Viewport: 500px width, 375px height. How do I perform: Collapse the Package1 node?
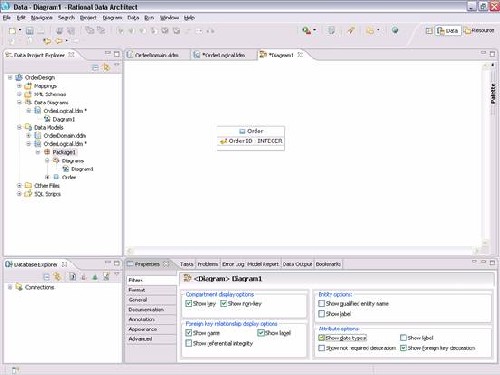[x=38, y=152]
